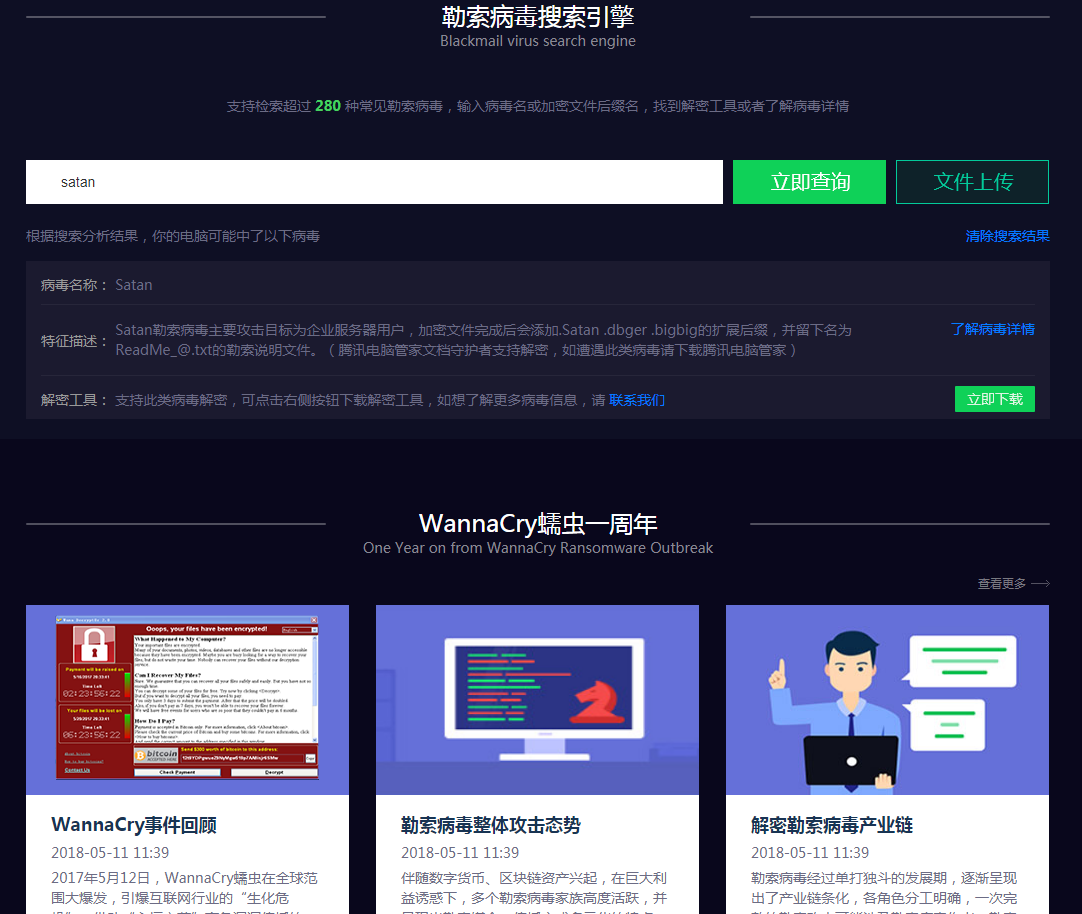Screen dimensions: 1082x914
Task: Open the man with laptop thumbnail
Action: (x=887, y=699)
